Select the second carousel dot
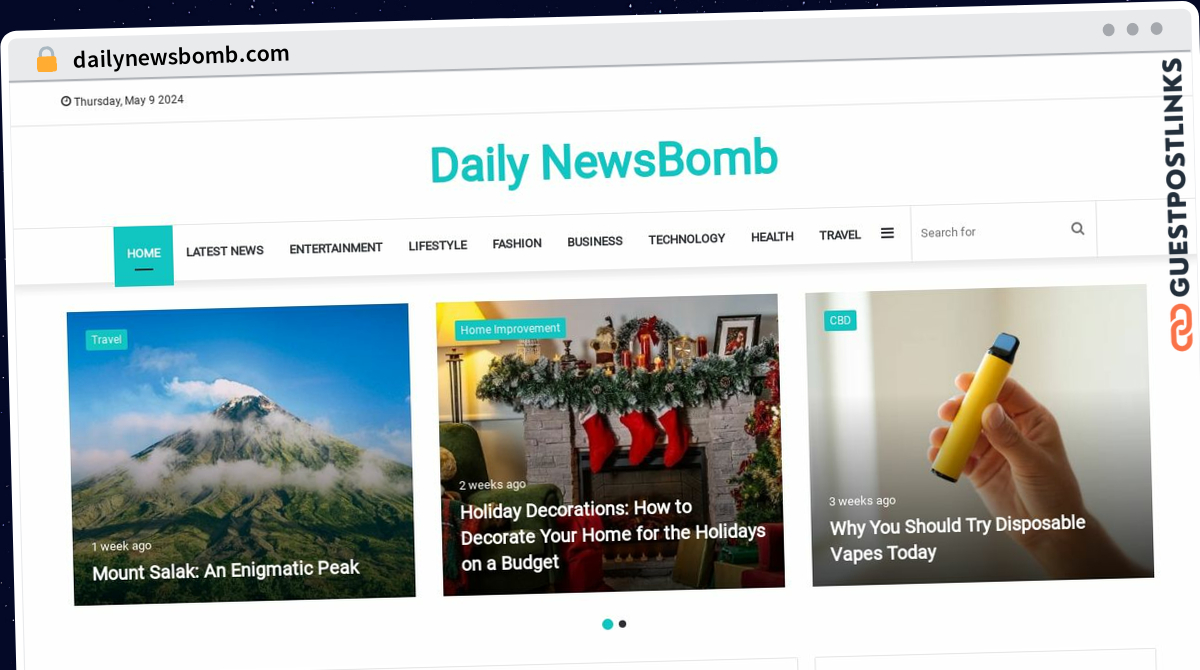 click(x=623, y=624)
